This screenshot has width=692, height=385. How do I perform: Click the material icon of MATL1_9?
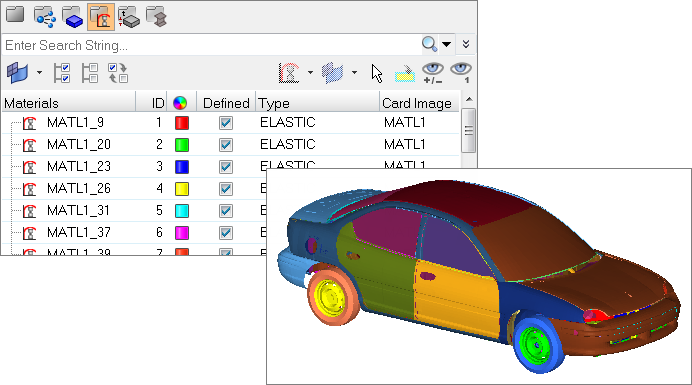point(30,123)
